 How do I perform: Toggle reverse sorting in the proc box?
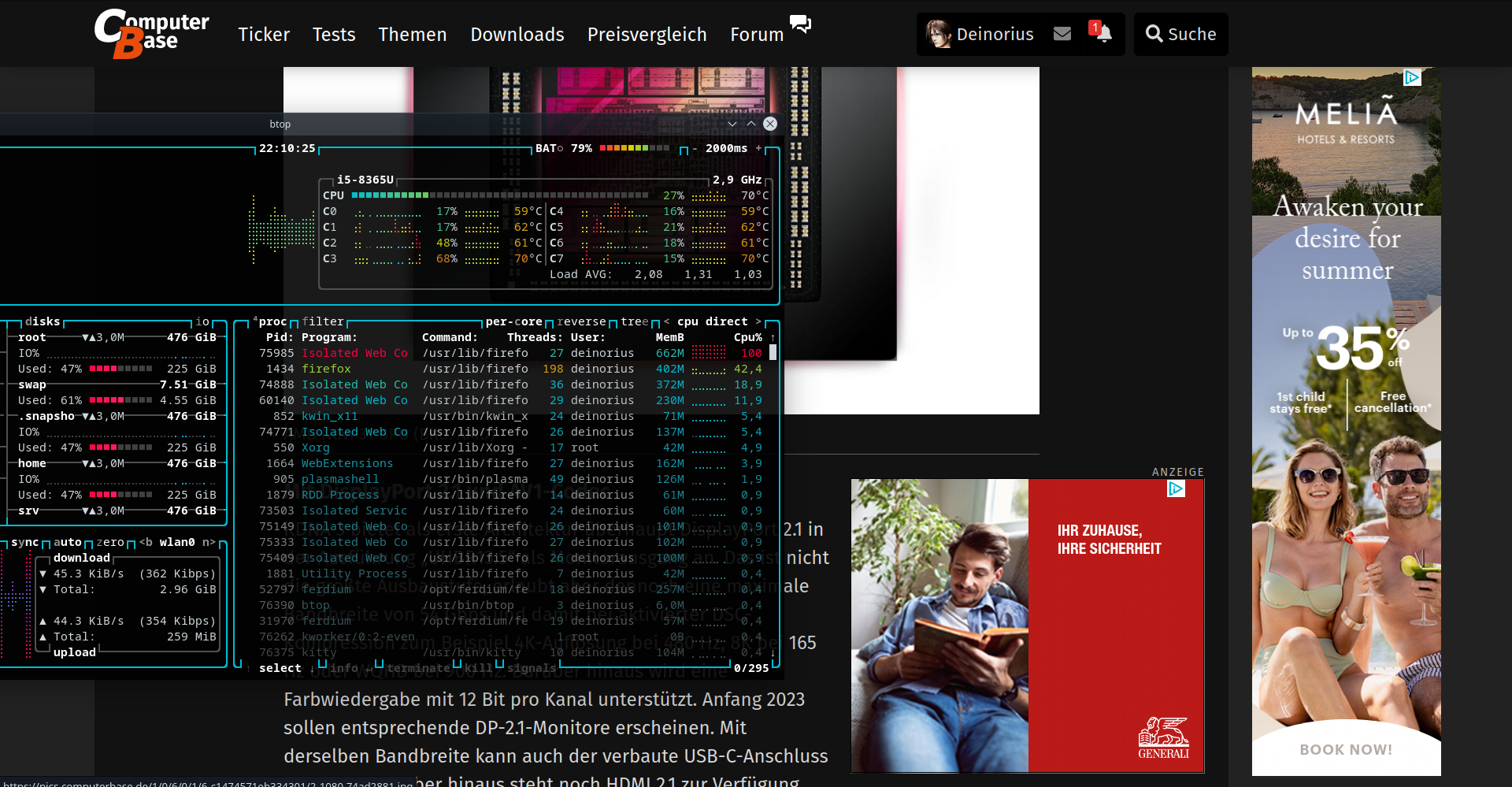(581, 321)
